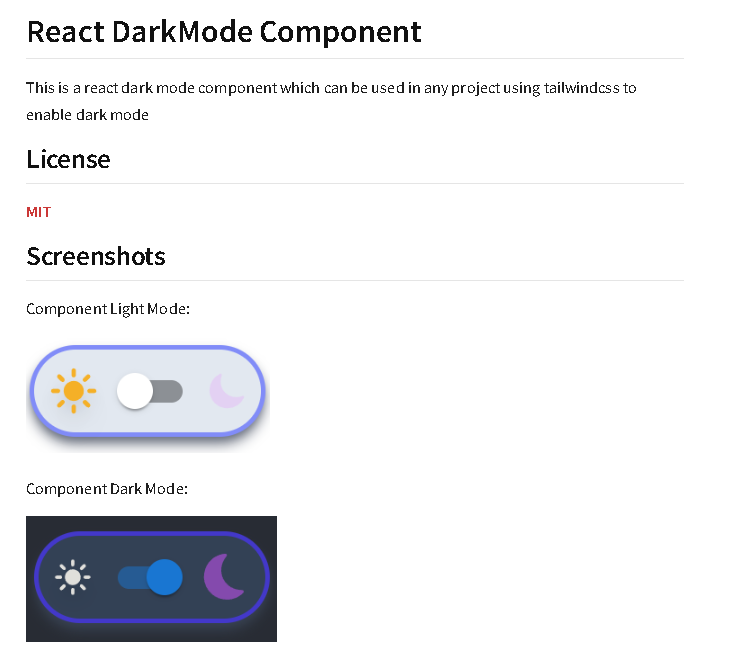Viewport: 739px width, 661px height.
Task: Click the 'Component Dark Mode:' label
Action: (107, 489)
